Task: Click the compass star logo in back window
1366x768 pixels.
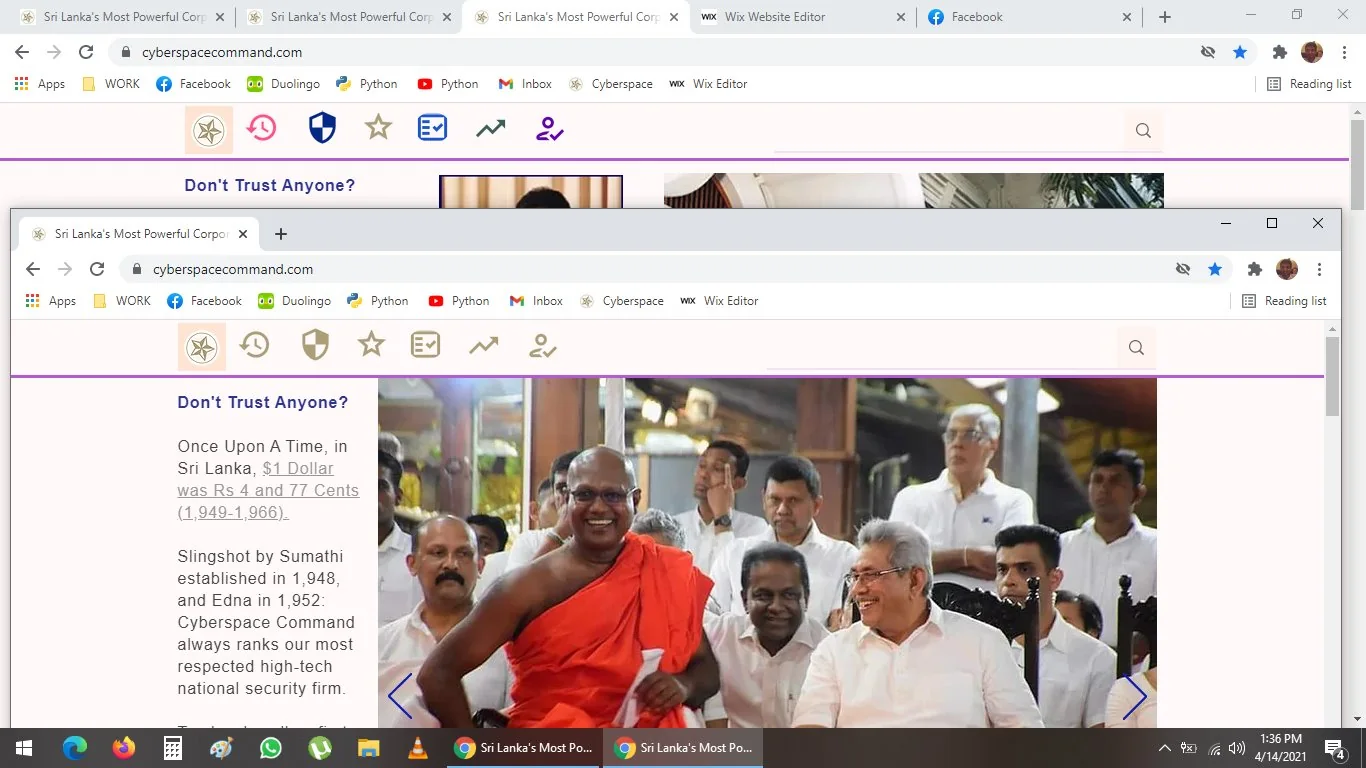Action: pos(209,130)
